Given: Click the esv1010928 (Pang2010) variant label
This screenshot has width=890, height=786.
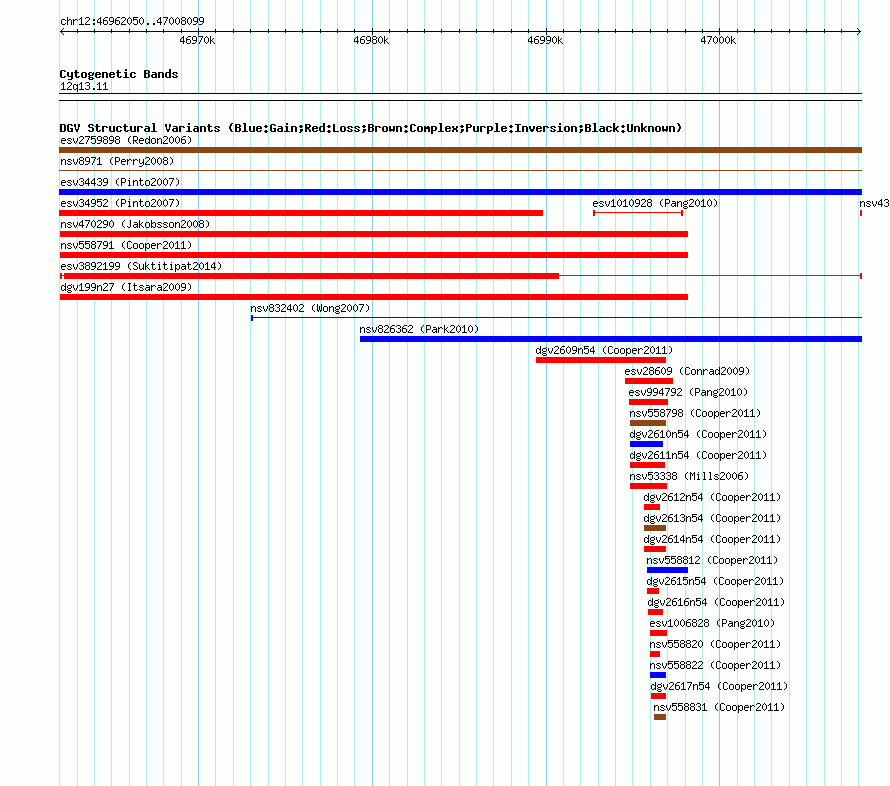Looking at the screenshot, I should [655, 203].
